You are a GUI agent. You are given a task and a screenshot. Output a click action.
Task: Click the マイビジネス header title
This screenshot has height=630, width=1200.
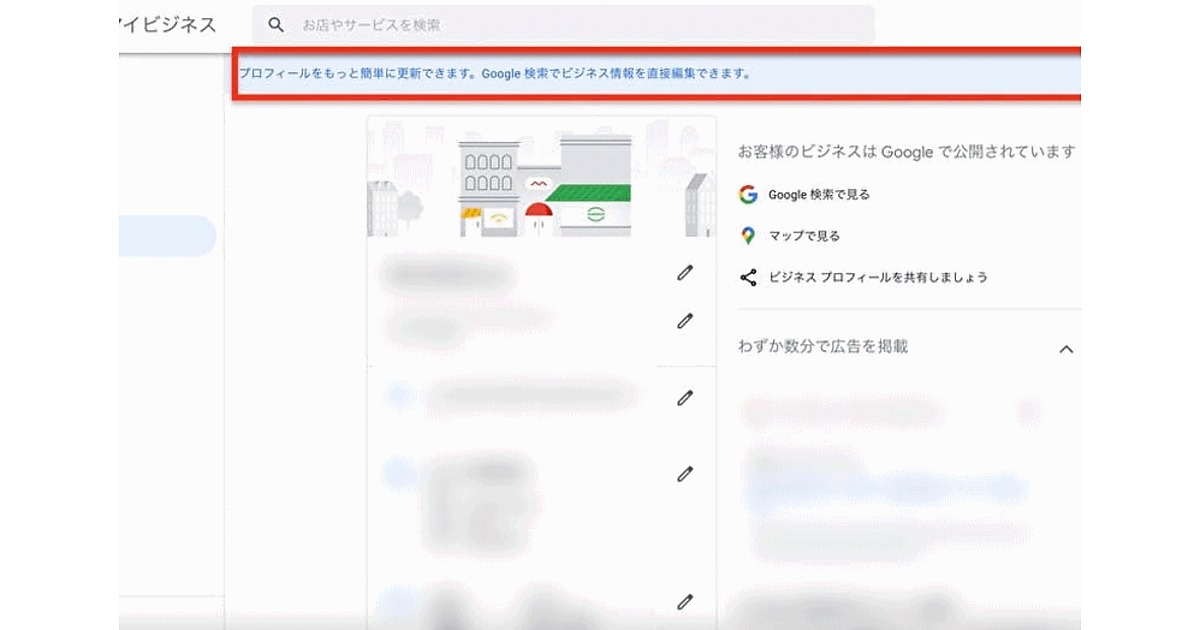(167, 25)
